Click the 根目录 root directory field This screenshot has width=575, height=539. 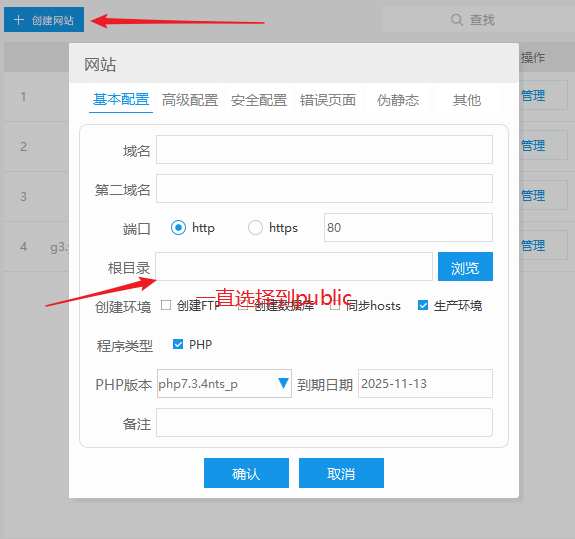(294, 267)
